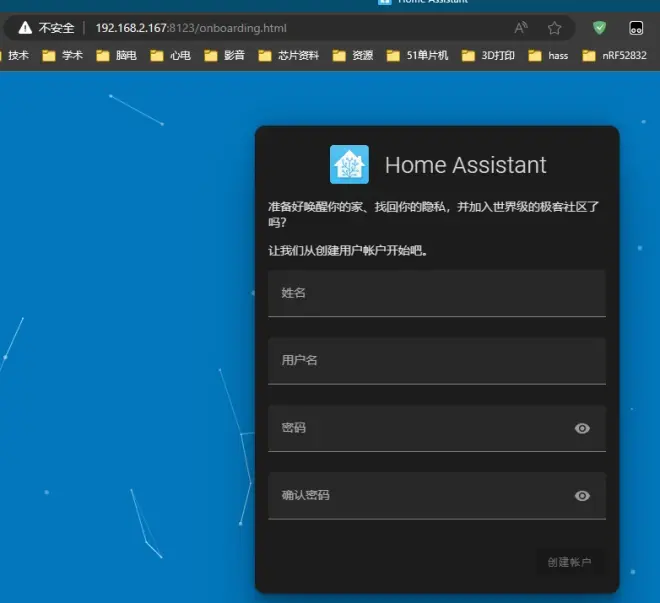Open the read aloud icon in address bar
This screenshot has width=660, height=603.
[521, 28]
